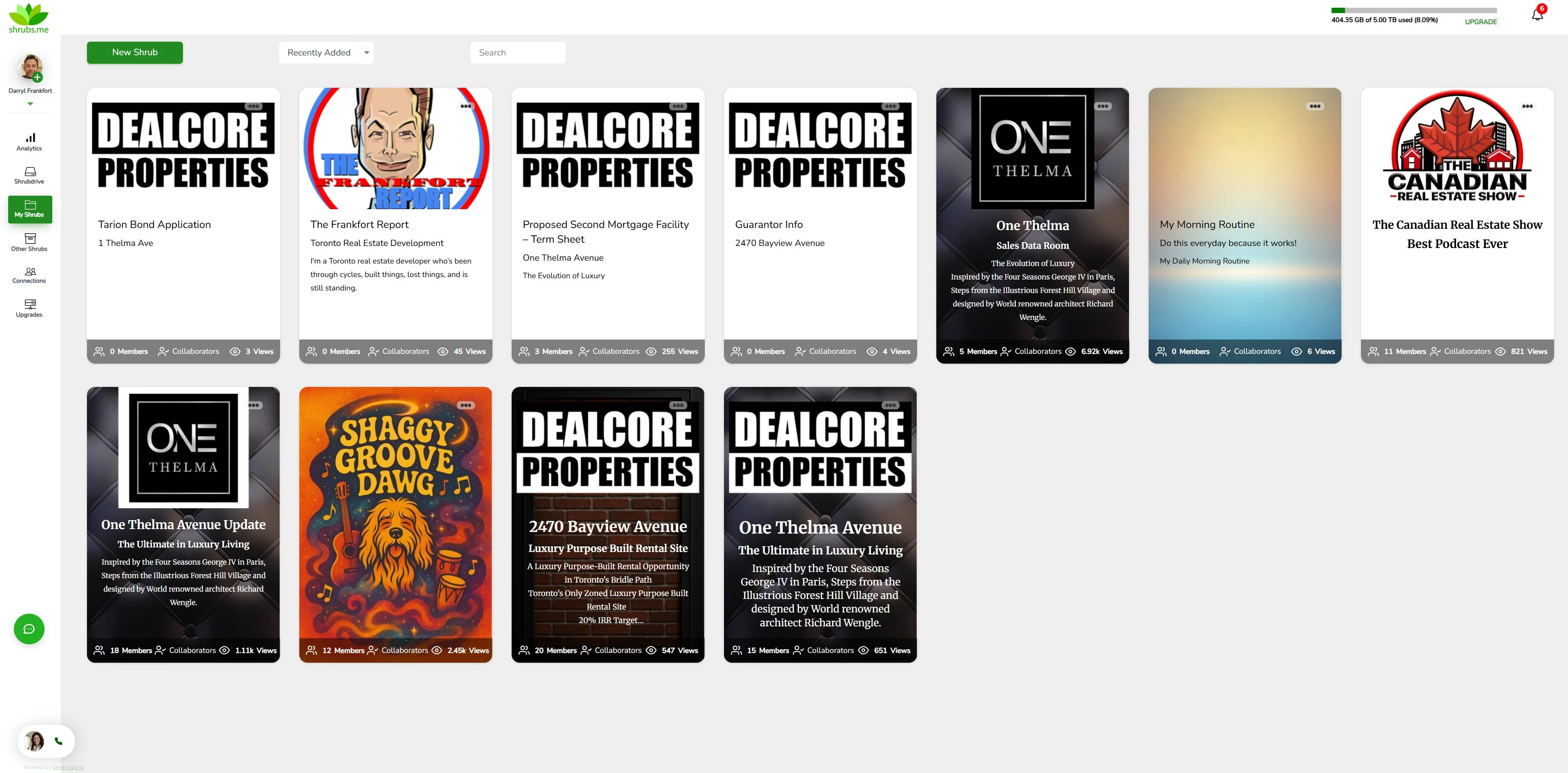Click the Darryl Frankfort profile avatar
The height and width of the screenshot is (773, 1568).
click(31, 67)
